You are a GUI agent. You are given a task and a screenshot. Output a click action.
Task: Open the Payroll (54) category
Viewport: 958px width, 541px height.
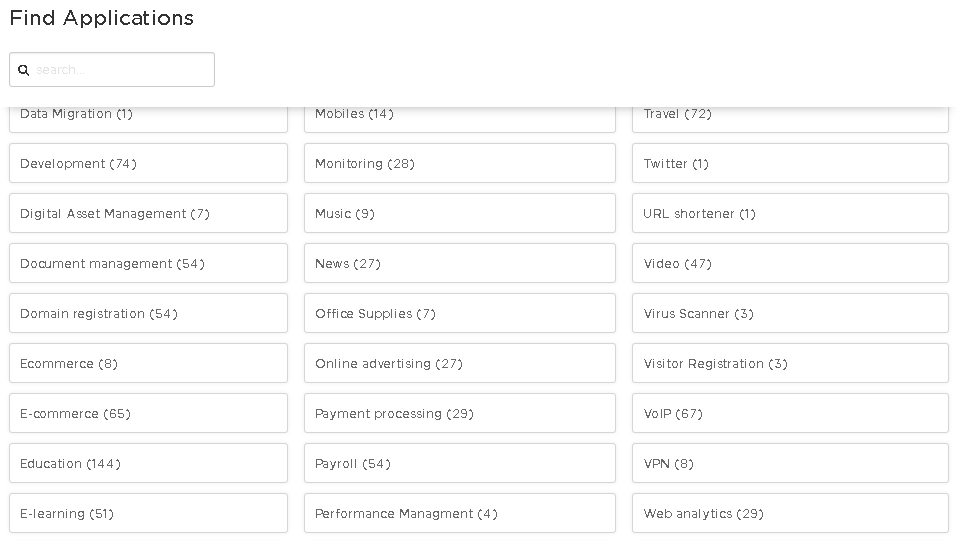459,463
